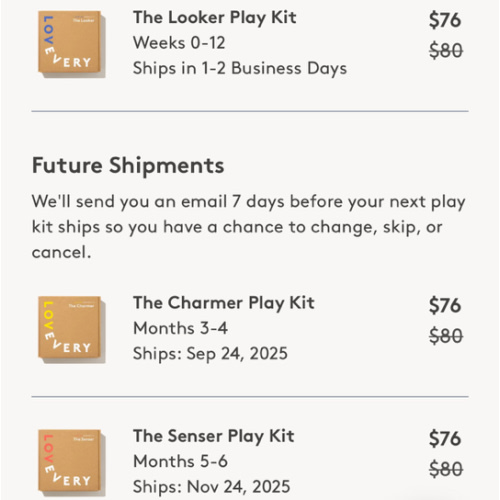Viewport: 500px width, 500px height.
Task: Click the Senser kit crossed-out $80 price
Action: point(446,469)
